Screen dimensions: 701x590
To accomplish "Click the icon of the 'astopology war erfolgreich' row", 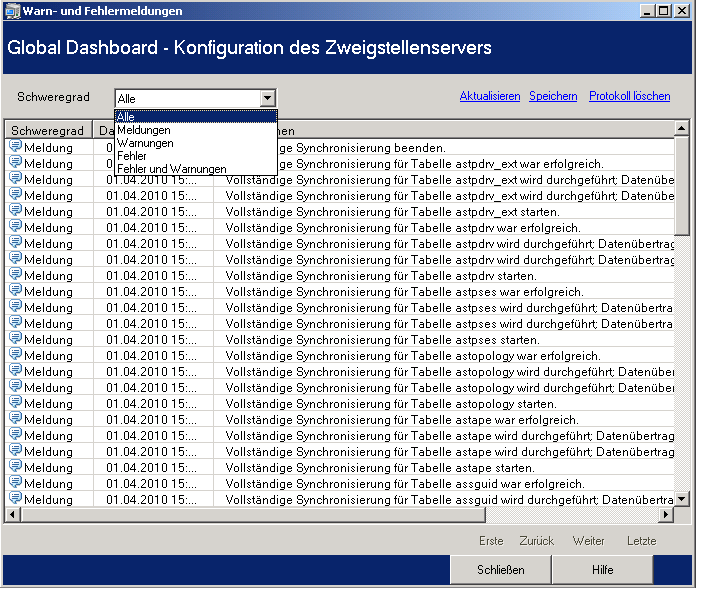I will tap(15, 354).
